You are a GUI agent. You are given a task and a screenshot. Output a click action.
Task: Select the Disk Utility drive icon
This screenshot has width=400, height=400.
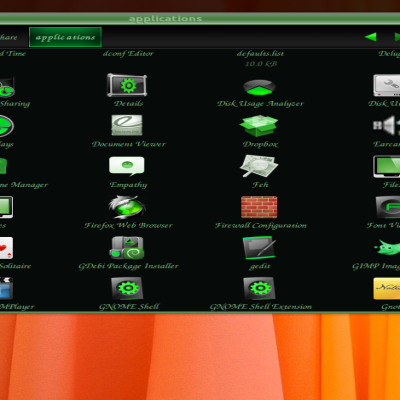click(x=387, y=85)
